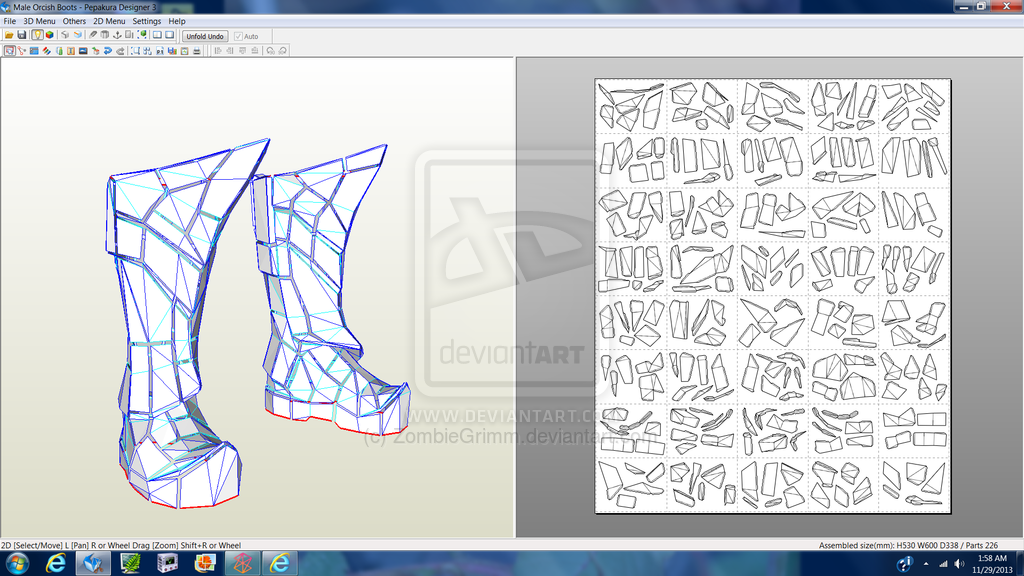Image resolution: width=1024 pixels, height=576 pixels.
Task: Click the gray panel icon beside anchor
Action: pos(129,35)
